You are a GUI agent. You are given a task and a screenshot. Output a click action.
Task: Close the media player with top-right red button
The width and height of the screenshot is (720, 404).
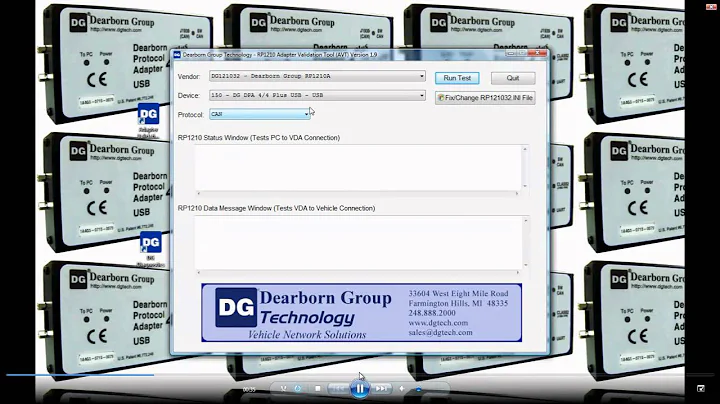[711, 6]
